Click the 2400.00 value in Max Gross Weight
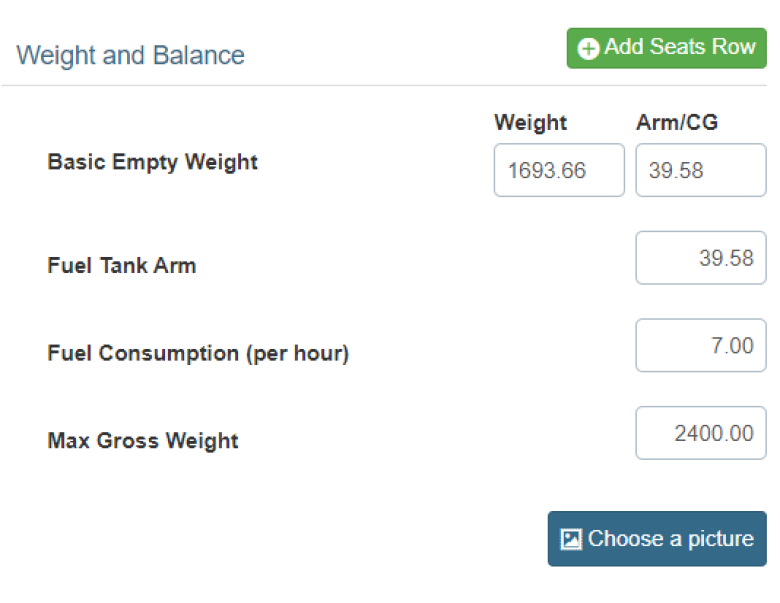Viewport: 780px width, 603px height. point(714,433)
